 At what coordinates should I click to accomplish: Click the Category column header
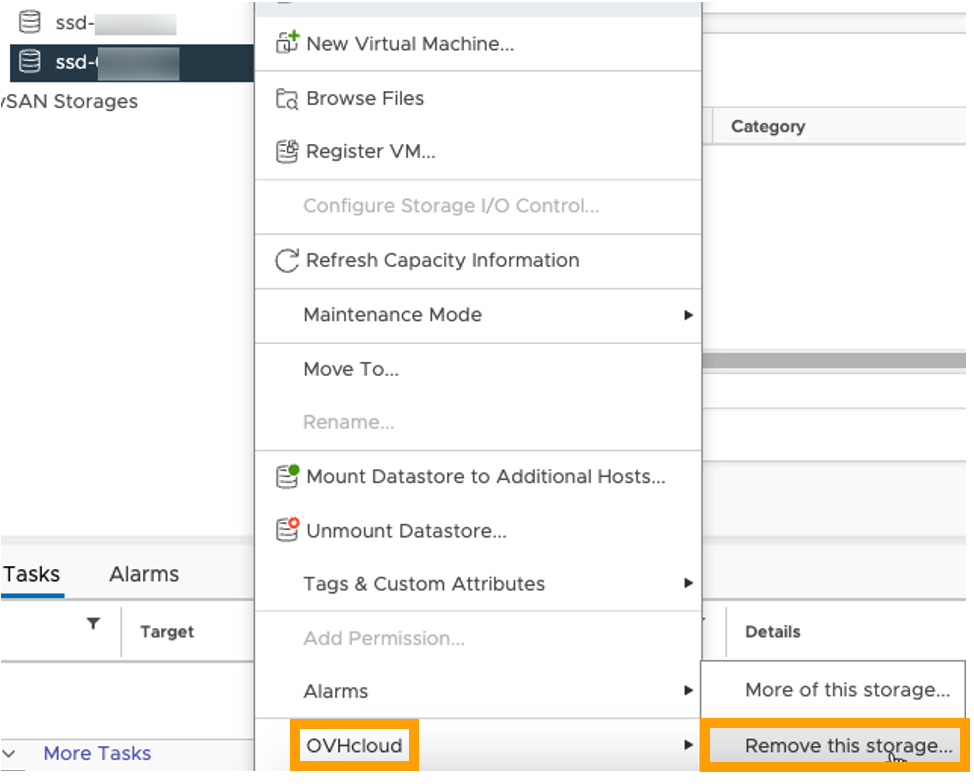[x=768, y=127]
